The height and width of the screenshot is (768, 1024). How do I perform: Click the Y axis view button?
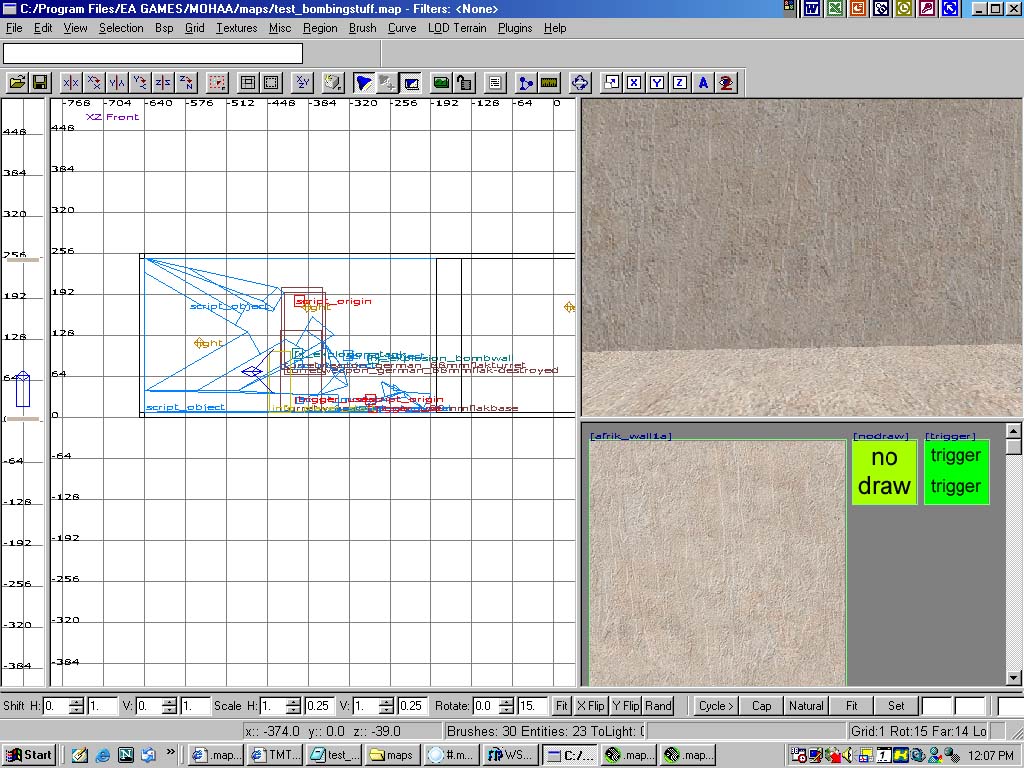pos(657,83)
